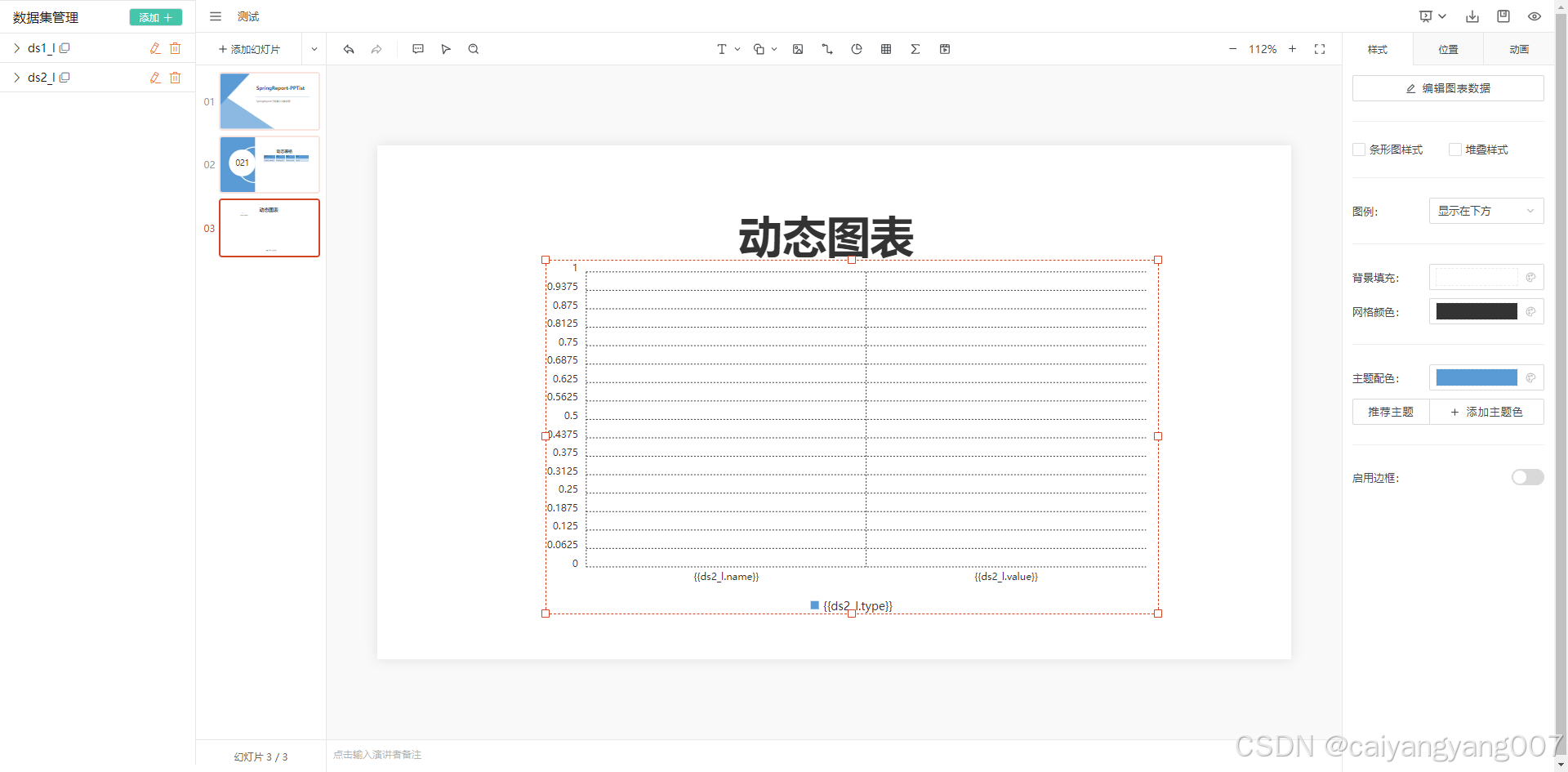The height and width of the screenshot is (772, 1568).
Task: Insert a pie chart
Action: point(856,49)
